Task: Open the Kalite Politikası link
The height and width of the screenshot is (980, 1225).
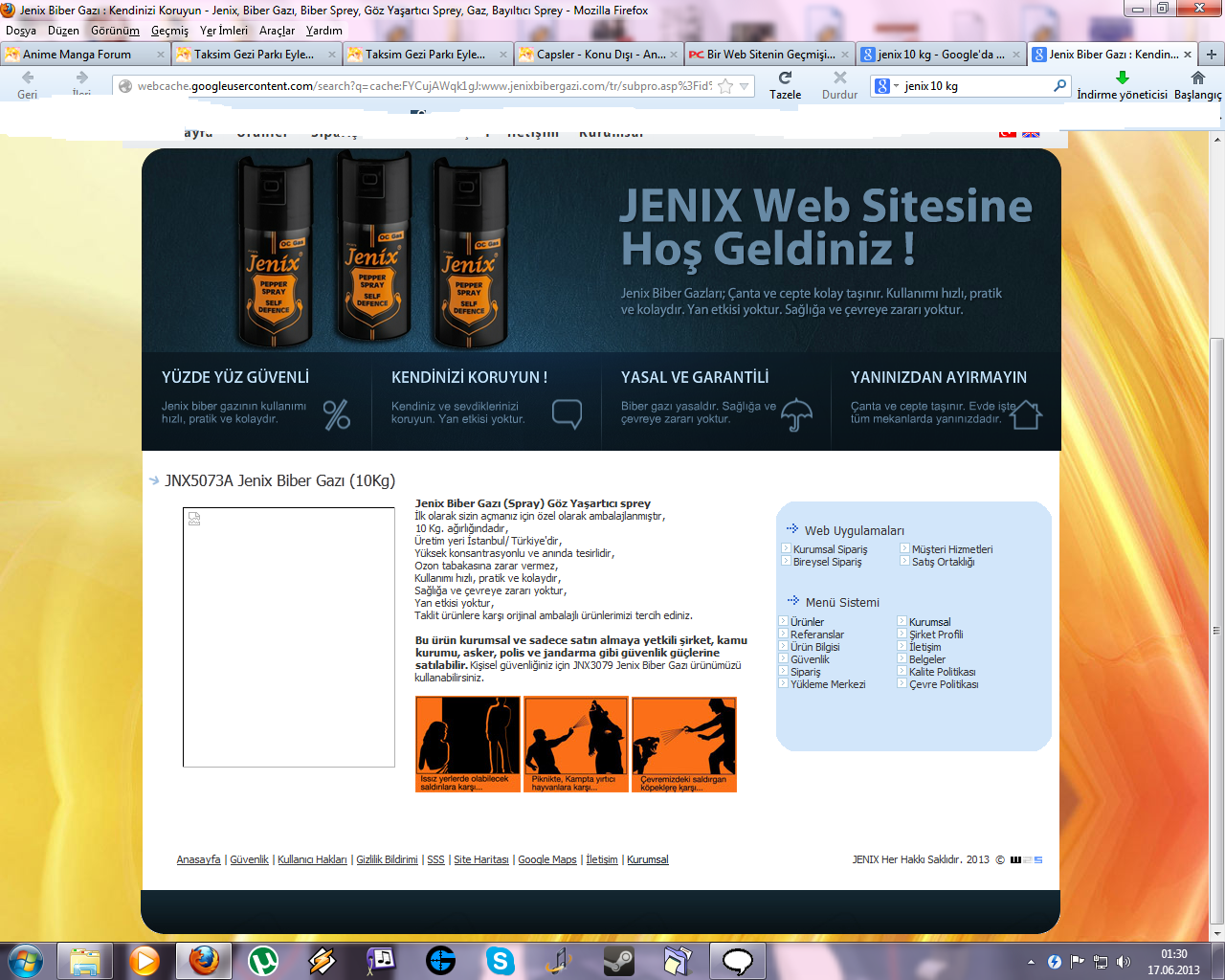Action: point(943,672)
